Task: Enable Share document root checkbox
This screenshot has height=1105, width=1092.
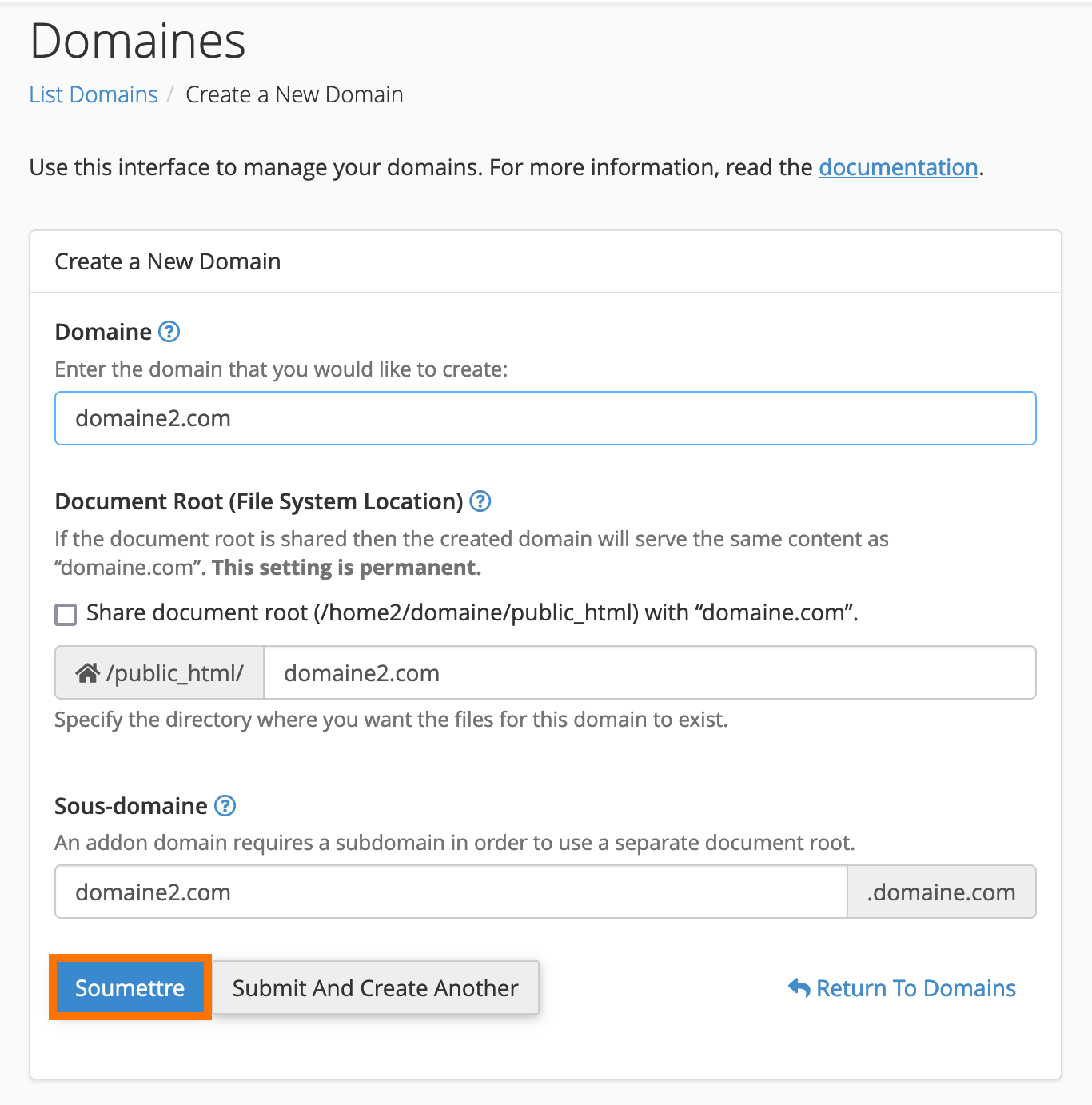Action: pyautogui.click(x=66, y=614)
